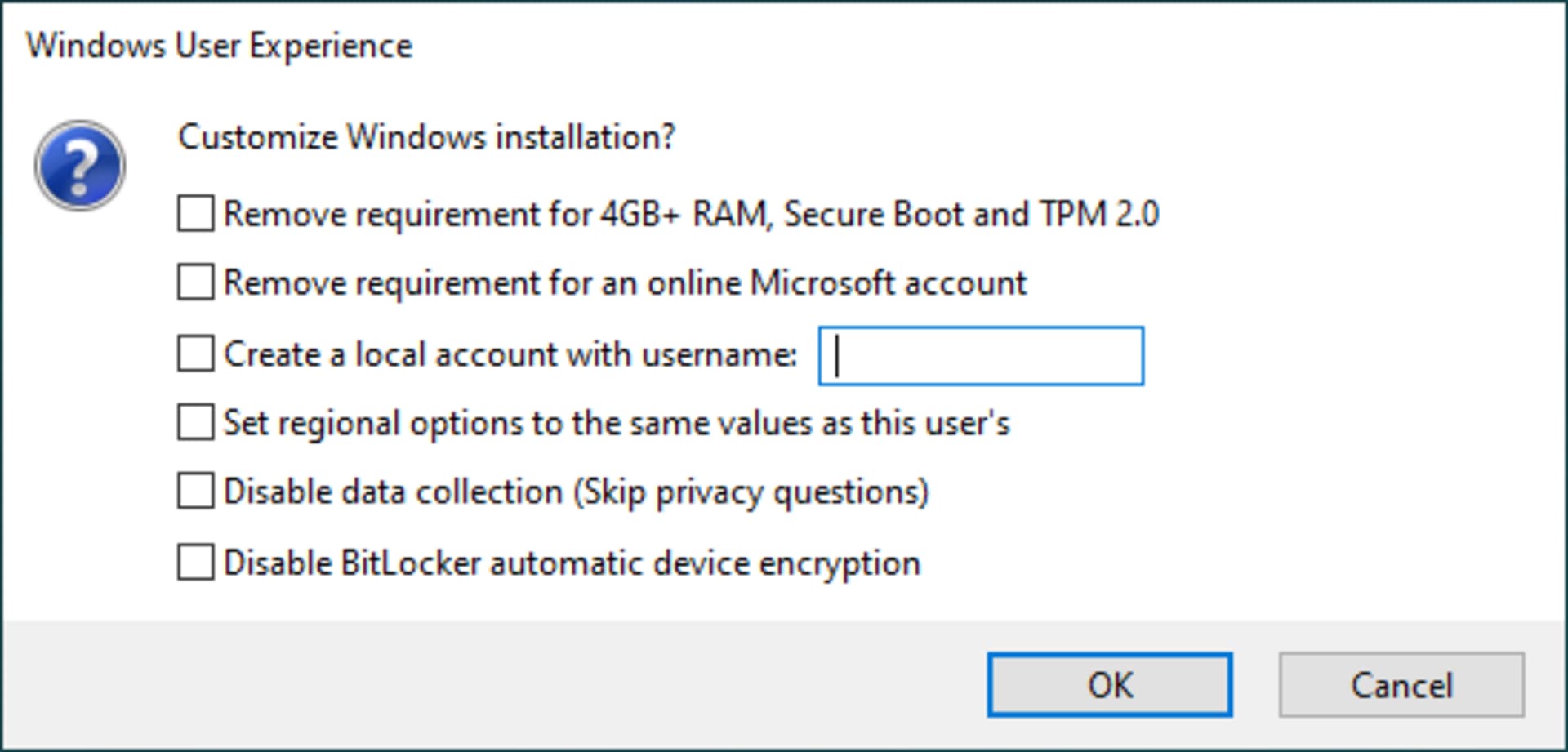Image resolution: width=1568 pixels, height=752 pixels.
Task: Click the Secure Boot and TPM 2.0 label text
Action: [971, 214]
